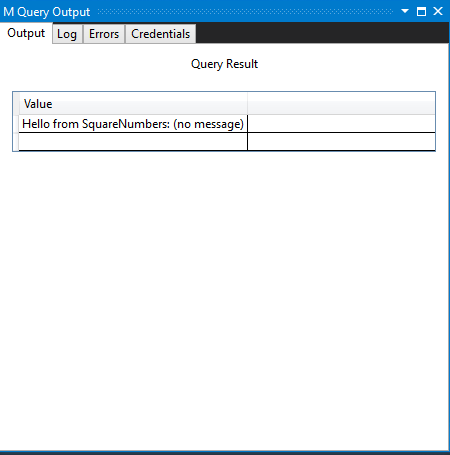Image resolution: width=450 pixels, height=455 pixels.
Task: Open the Log tab
Action: (67, 34)
